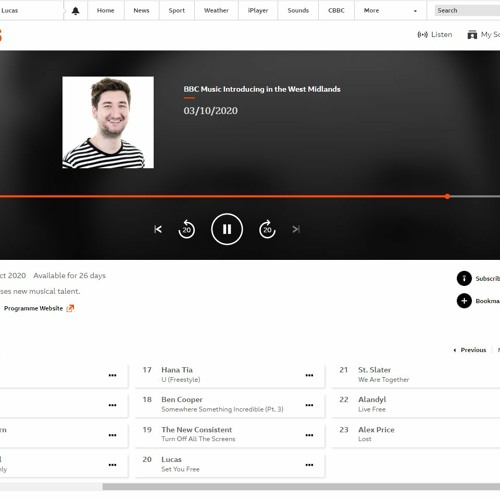Screen dimensions: 500x500
Task: Open the CBBC nav item
Action: coord(336,11)
